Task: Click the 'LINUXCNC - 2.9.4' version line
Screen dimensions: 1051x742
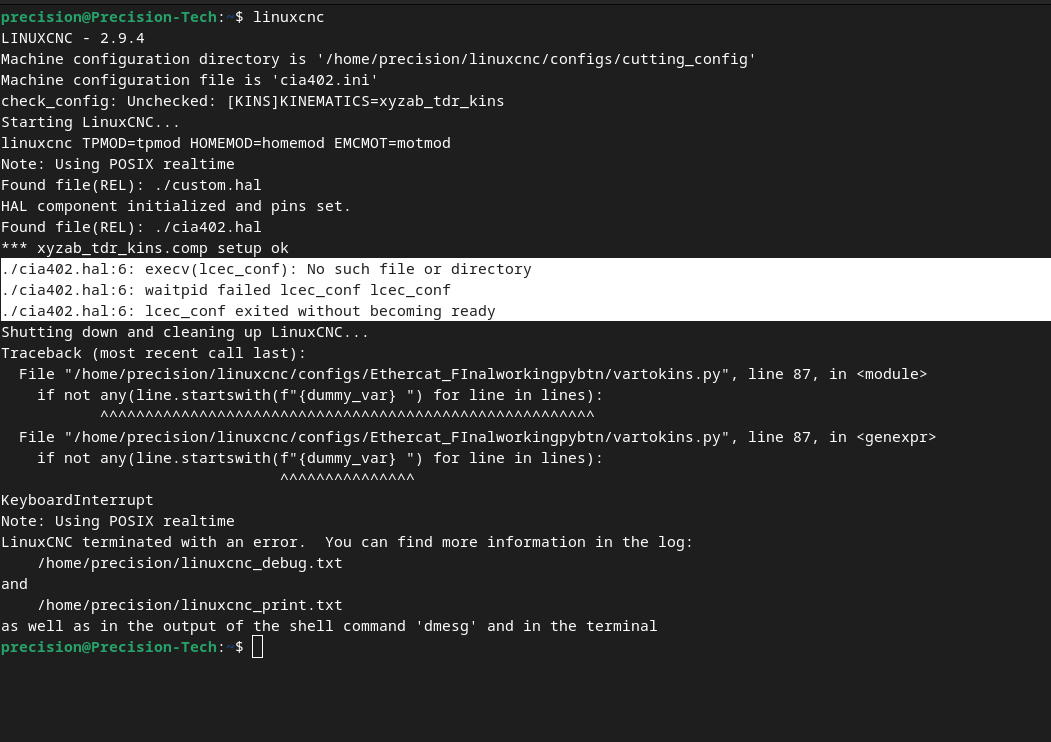Action: [72, 38]
